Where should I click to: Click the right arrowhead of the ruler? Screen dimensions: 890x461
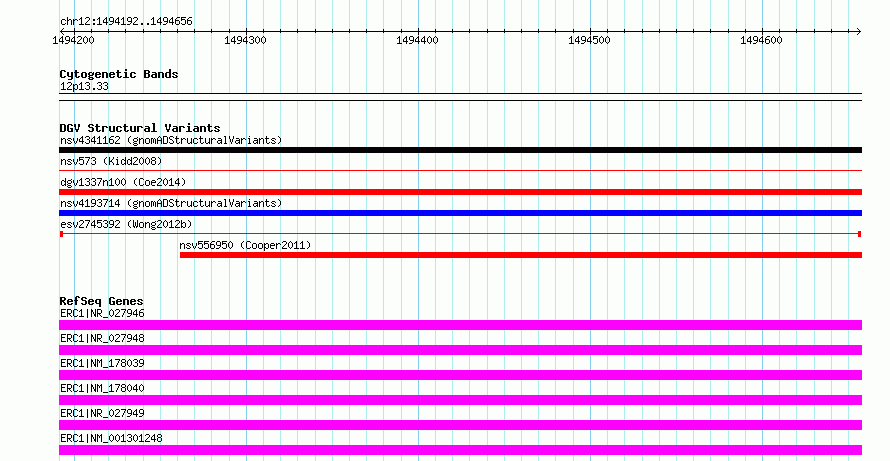[859, 31]
